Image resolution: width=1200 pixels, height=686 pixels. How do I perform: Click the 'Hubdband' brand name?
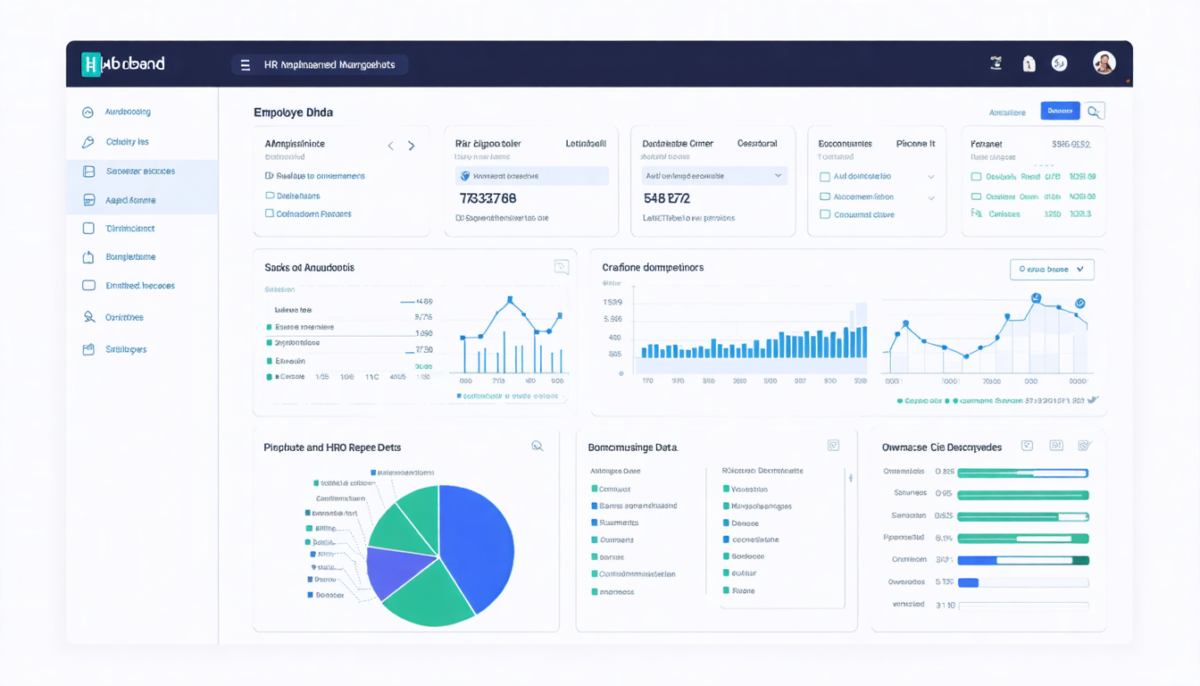(135, 64)
